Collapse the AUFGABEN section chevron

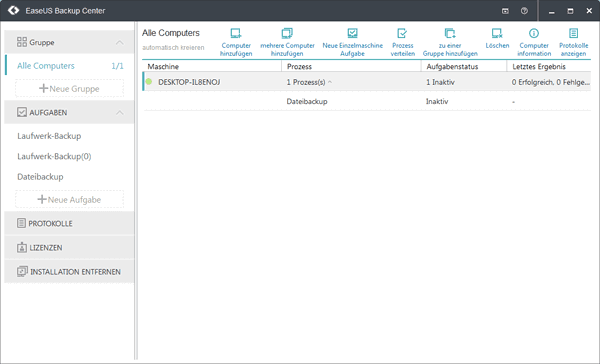point(120,113)
